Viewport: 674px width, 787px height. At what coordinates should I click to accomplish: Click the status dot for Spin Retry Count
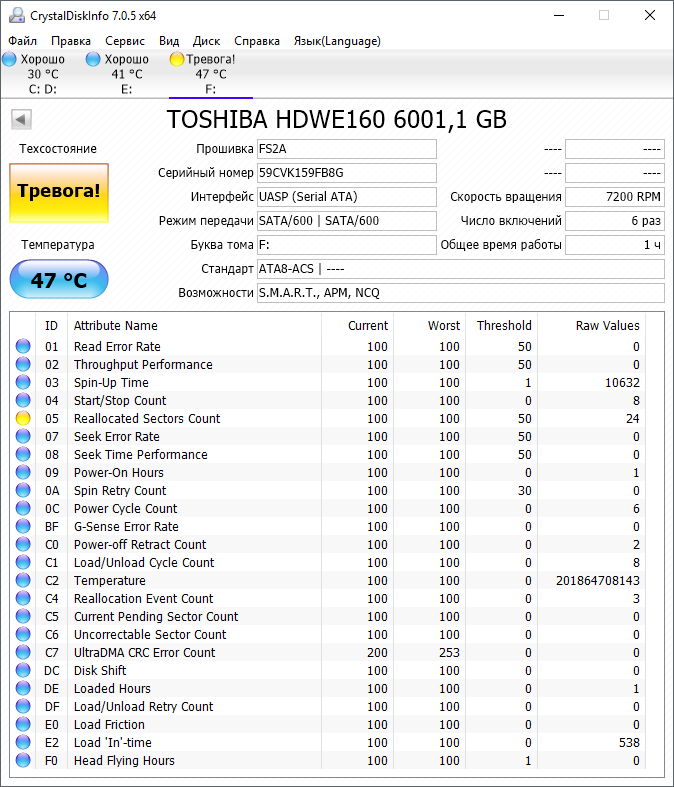[23, 490]
